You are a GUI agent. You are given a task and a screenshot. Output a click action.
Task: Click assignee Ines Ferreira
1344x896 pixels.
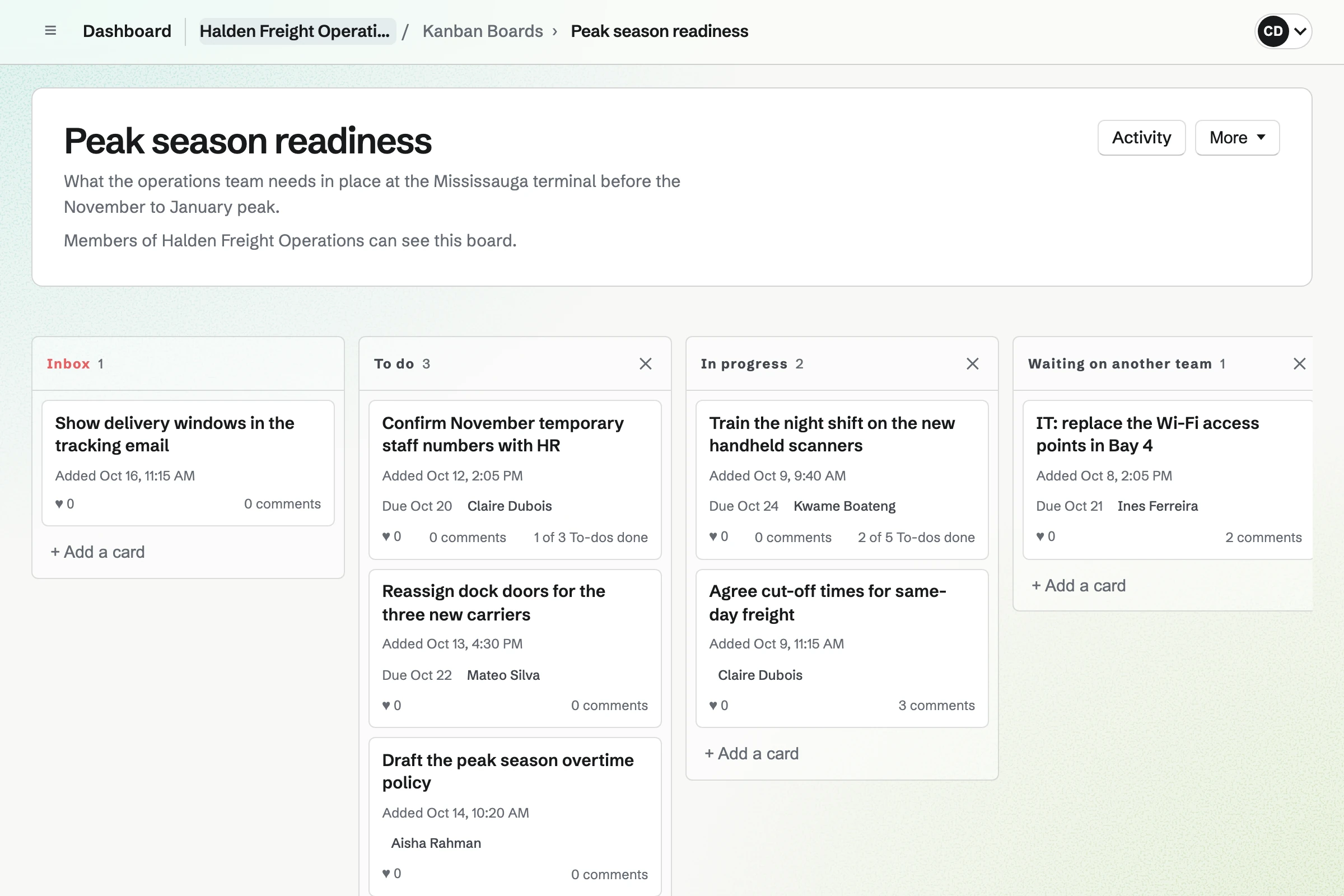[1157, 506]
